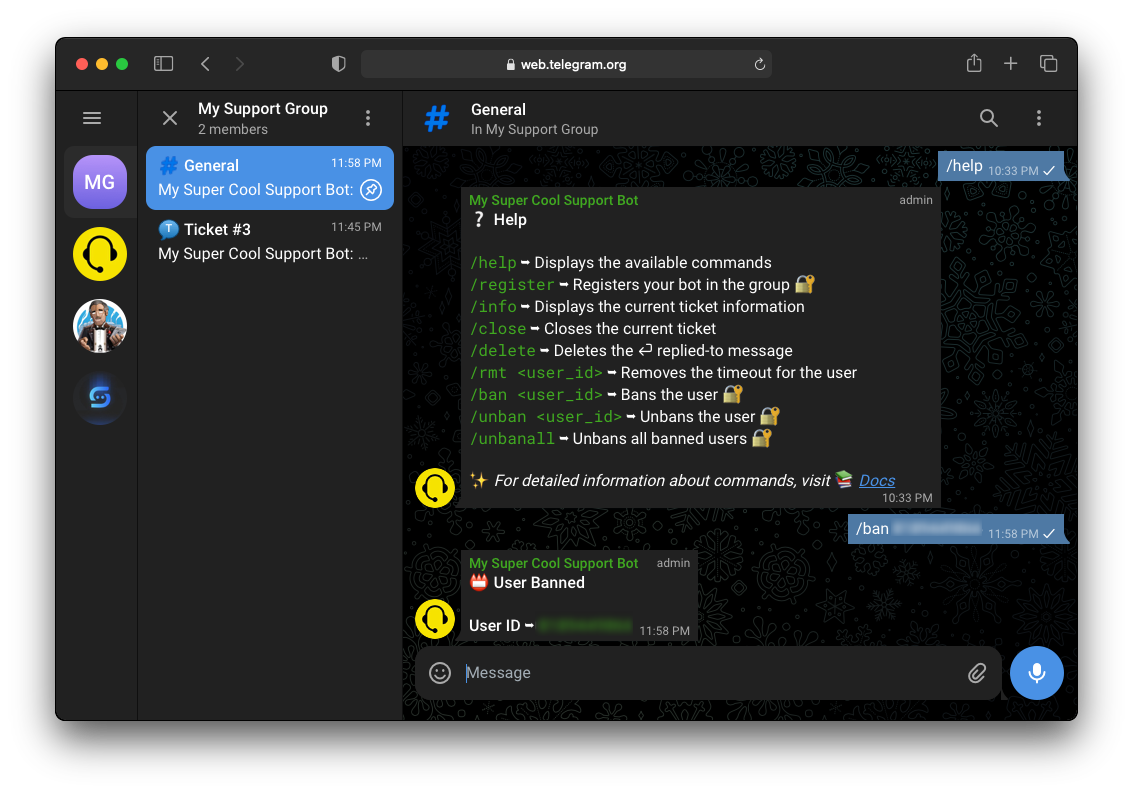Search messages in the General topic
The image size is (1133, 794).
(988, 118)
